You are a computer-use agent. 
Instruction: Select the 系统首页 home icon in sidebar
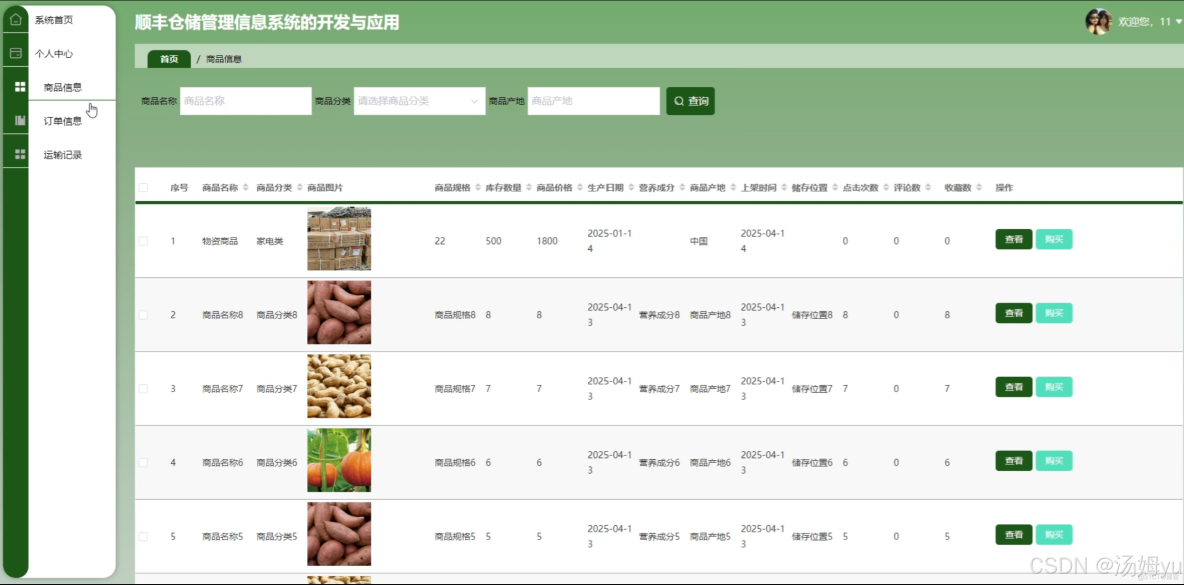(15, 19)
